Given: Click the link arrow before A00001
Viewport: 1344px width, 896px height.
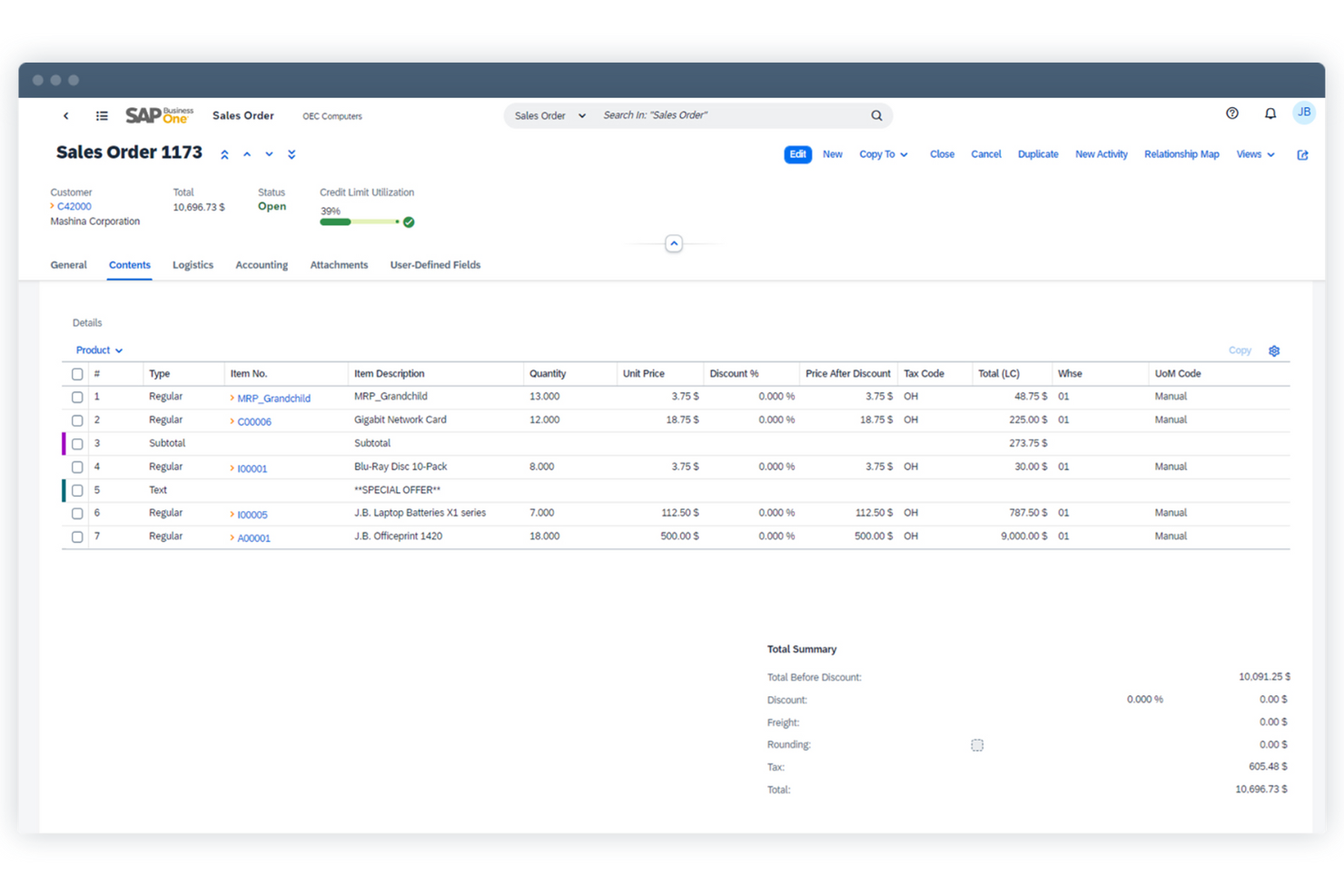Looking at the screenshot, I should tap(232, 538).
